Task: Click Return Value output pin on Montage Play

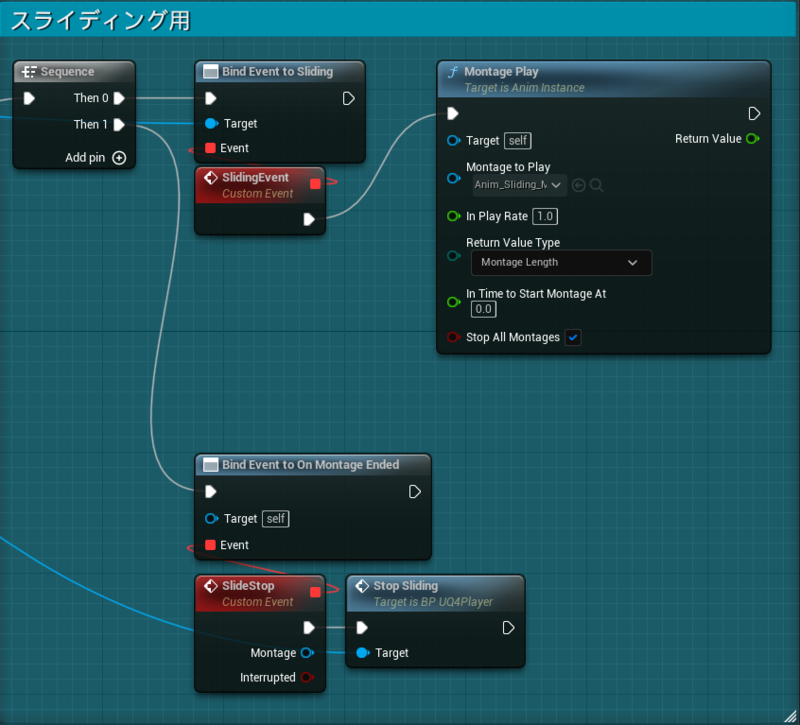Action: click(x=753, y=138)
